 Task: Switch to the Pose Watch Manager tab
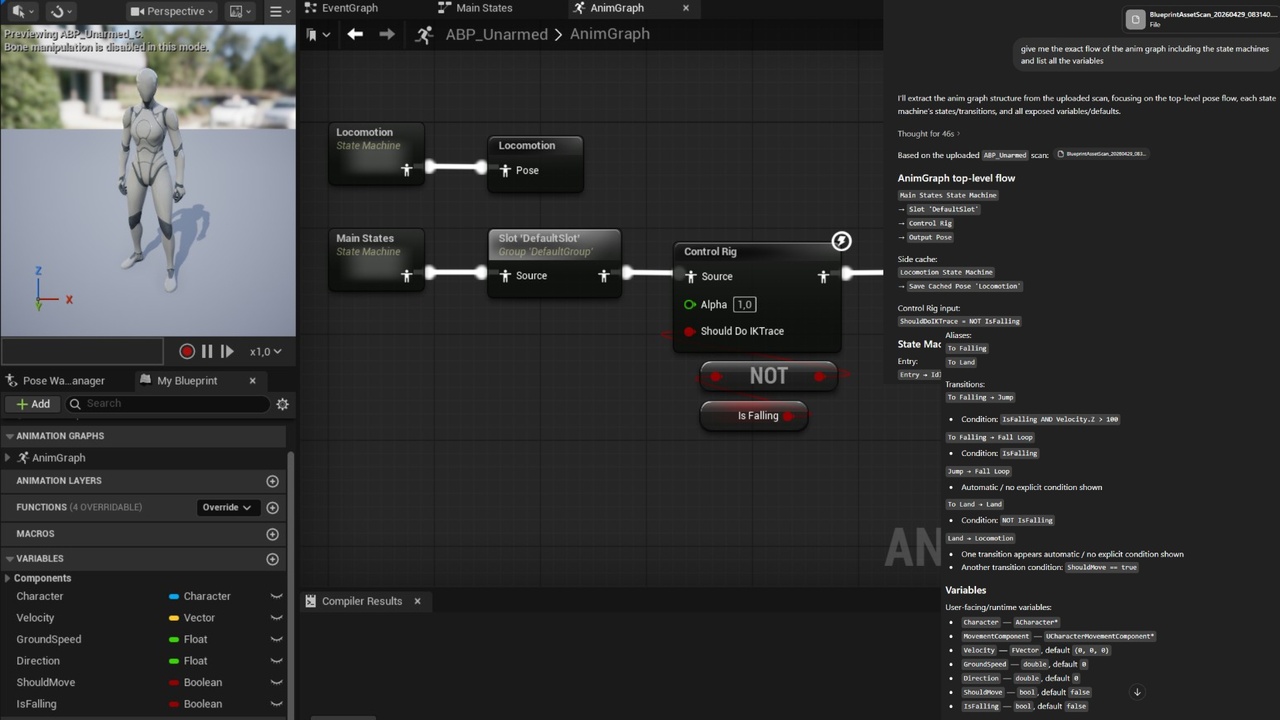pyautogui.click(x=64, y=380)
